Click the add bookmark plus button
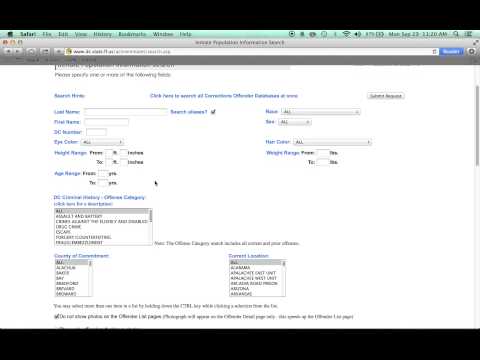Screen dimensions: 480x360 (59, 51)
